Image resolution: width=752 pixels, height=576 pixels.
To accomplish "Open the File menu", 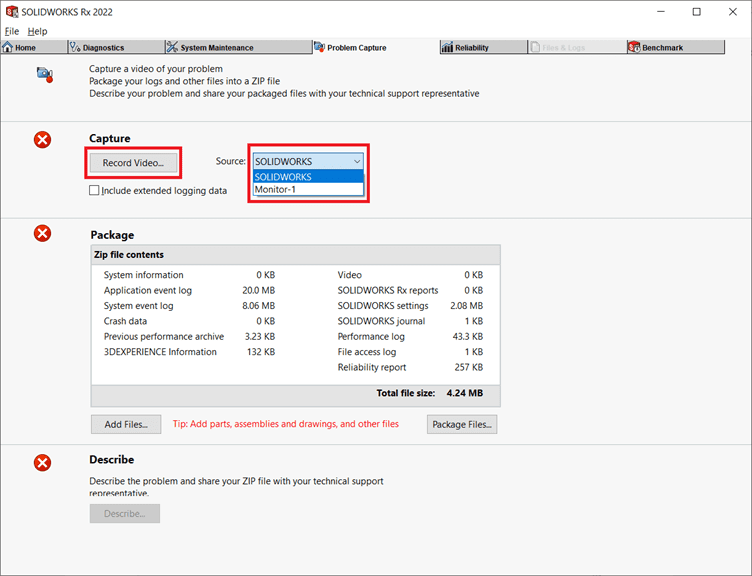I will [x=12, y=31].
